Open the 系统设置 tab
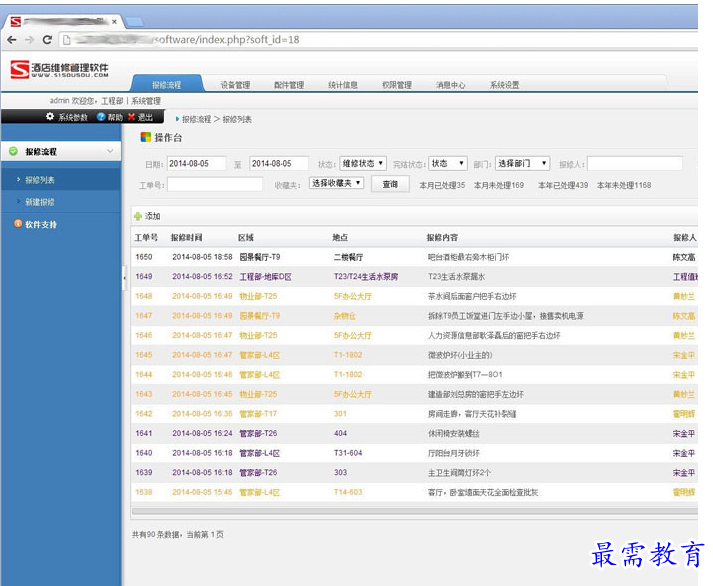 (x=505, y=85)
